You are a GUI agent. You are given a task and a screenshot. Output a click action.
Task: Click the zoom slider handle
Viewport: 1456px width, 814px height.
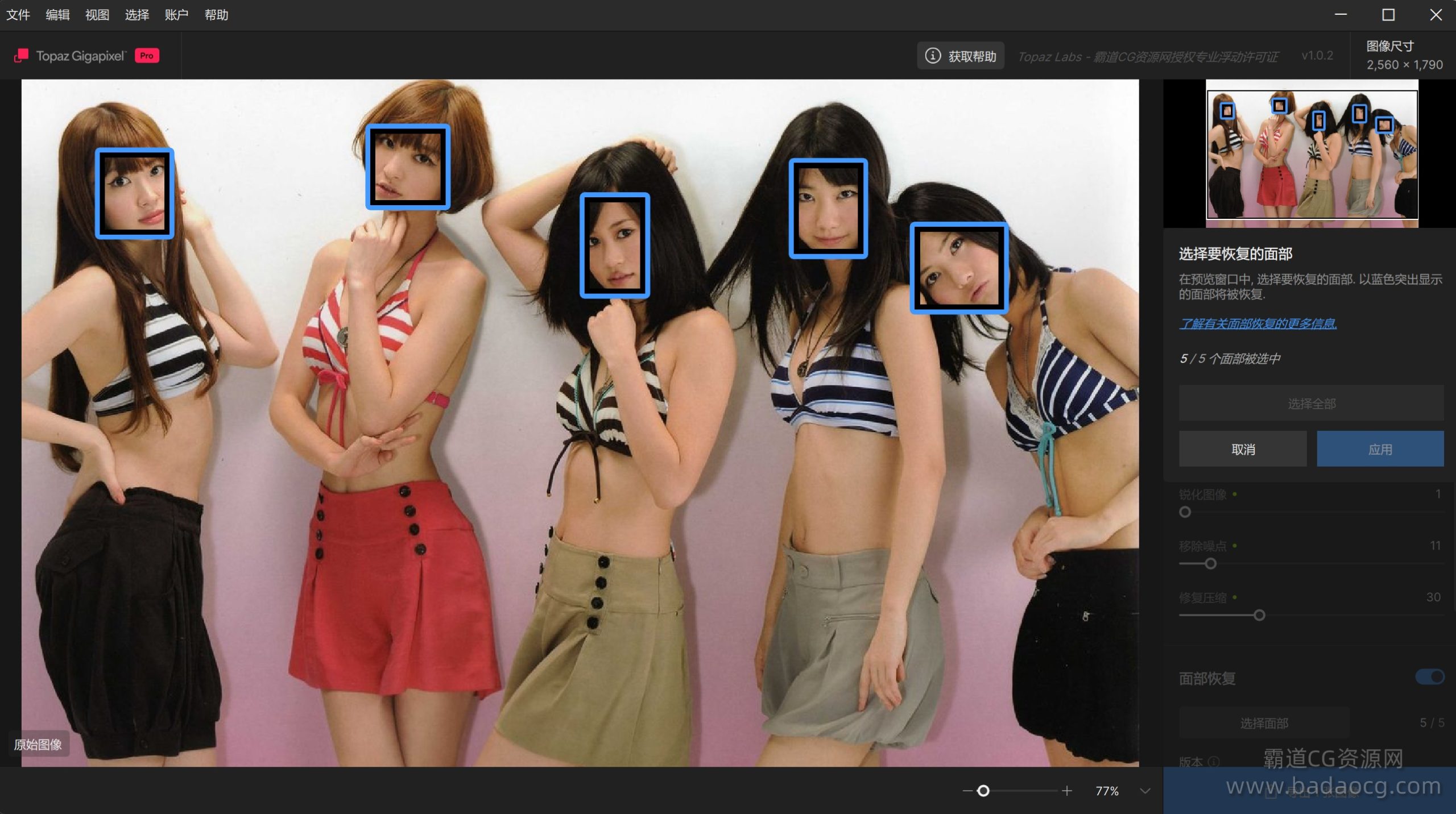[983, 791]
